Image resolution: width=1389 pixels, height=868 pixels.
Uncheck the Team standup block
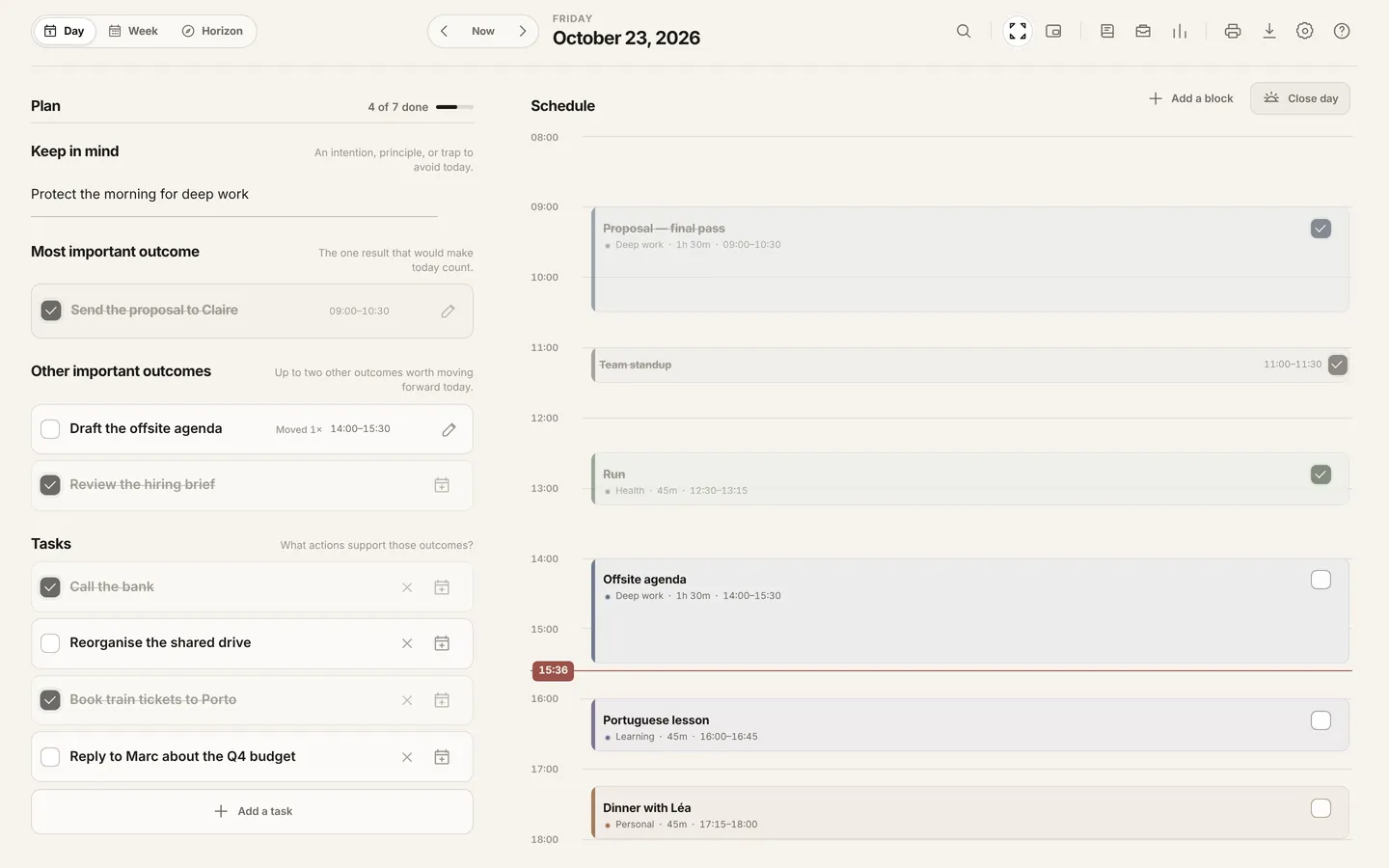(x=1337, y=365)
